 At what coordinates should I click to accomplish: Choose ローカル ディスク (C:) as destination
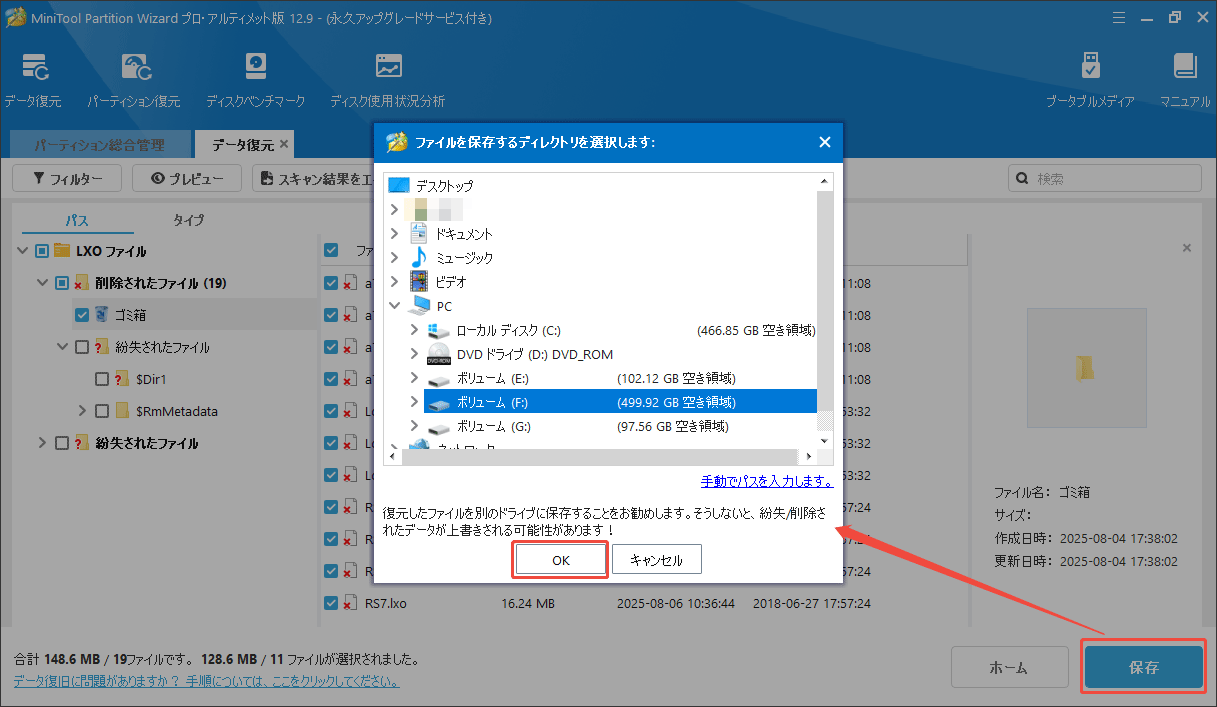point(510,330)
